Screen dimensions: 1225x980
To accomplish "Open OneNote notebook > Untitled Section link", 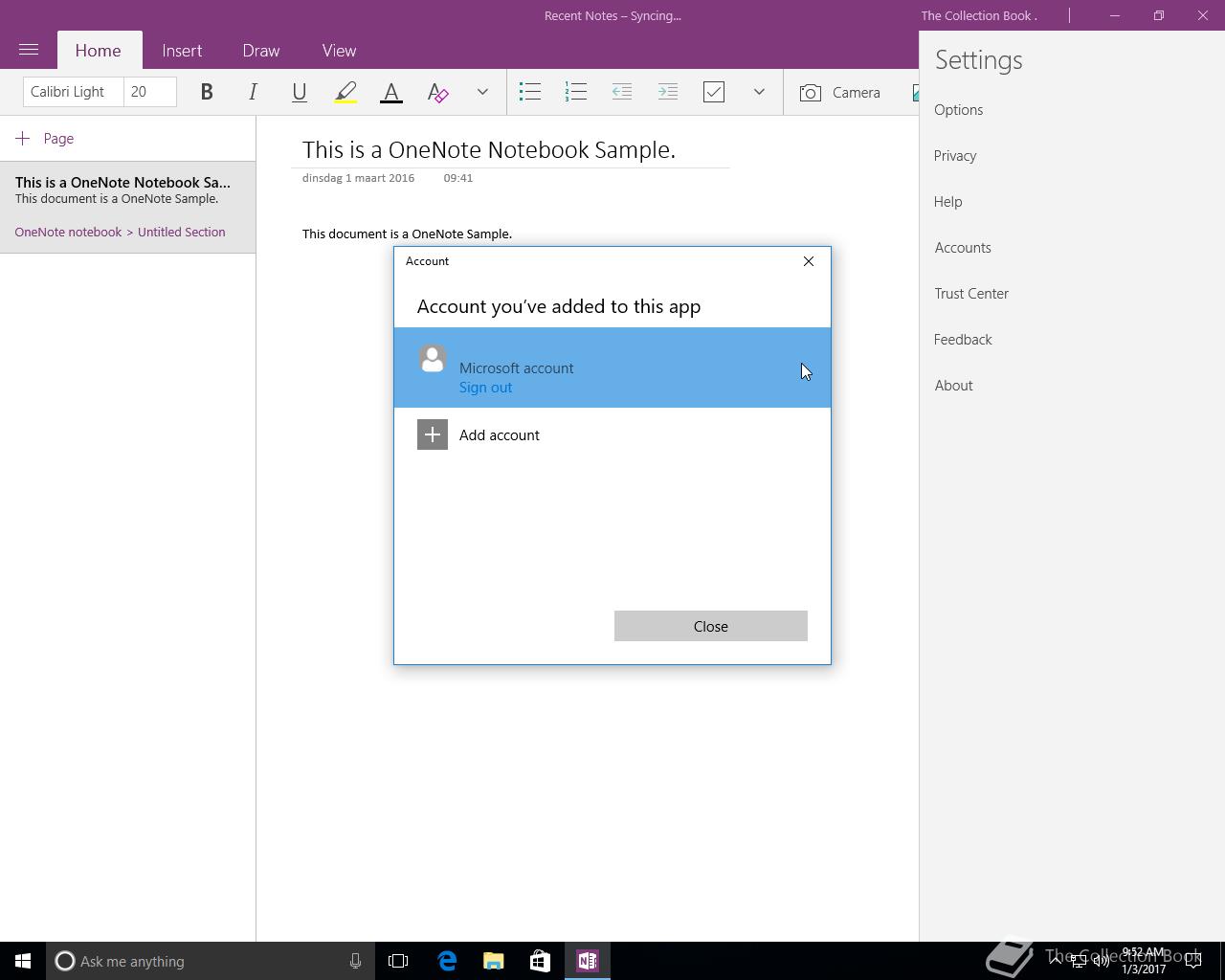I will click(120, 232).
